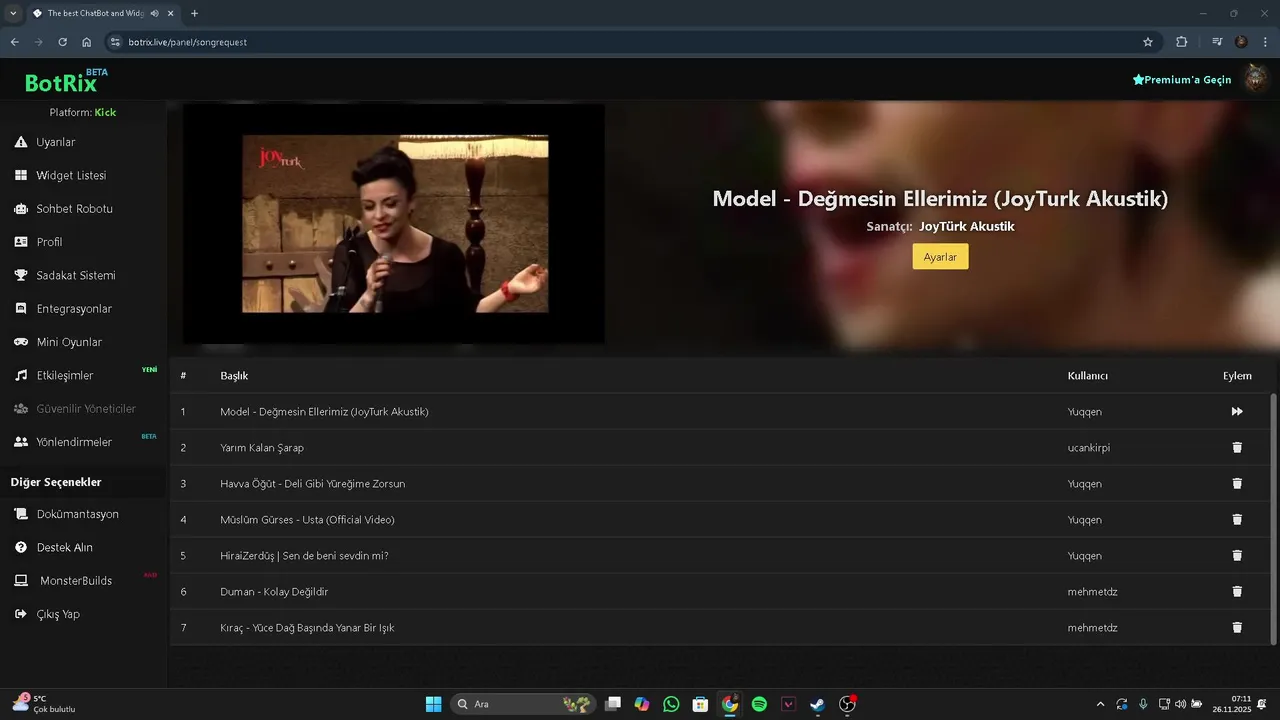Click the Dokümantasyon book icon

pos(21,514)
